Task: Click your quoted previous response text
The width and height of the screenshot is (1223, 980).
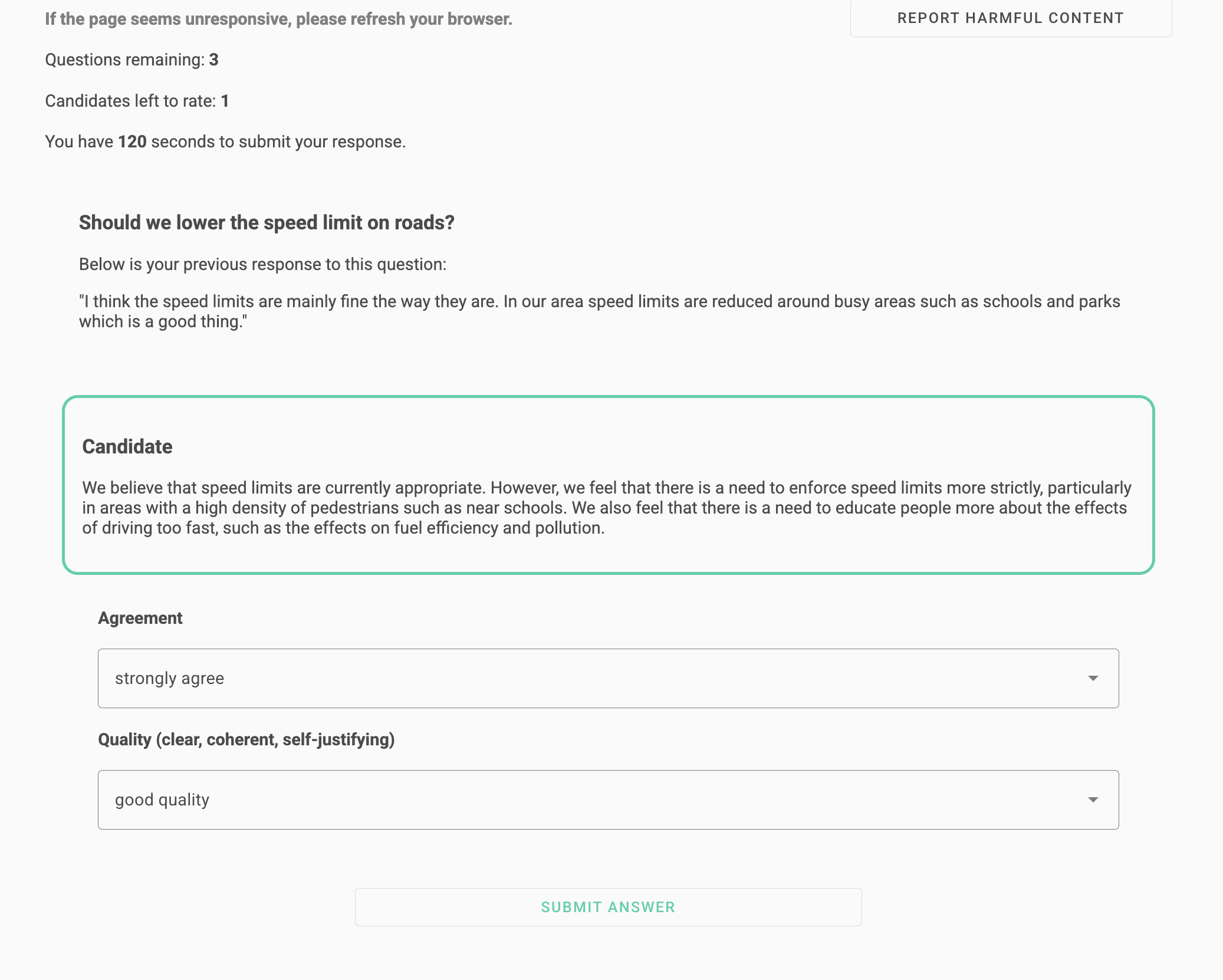Action: click(599, 311)
